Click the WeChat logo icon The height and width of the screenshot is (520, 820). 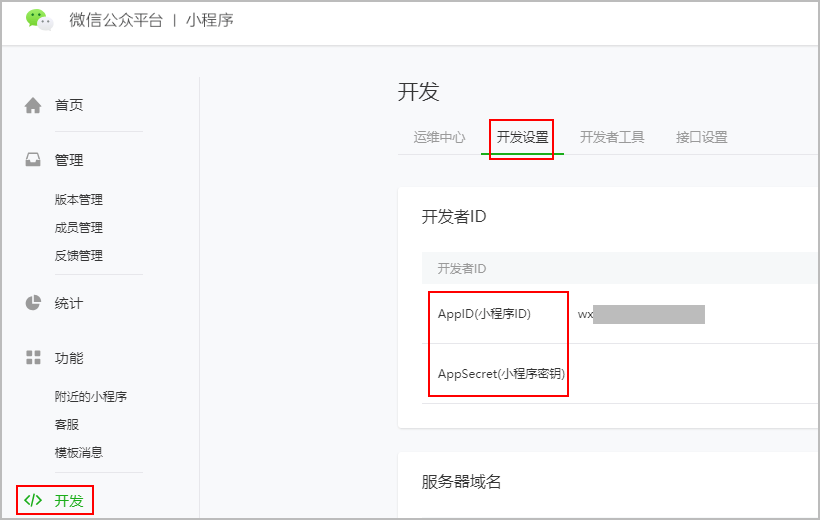[39, 20]
